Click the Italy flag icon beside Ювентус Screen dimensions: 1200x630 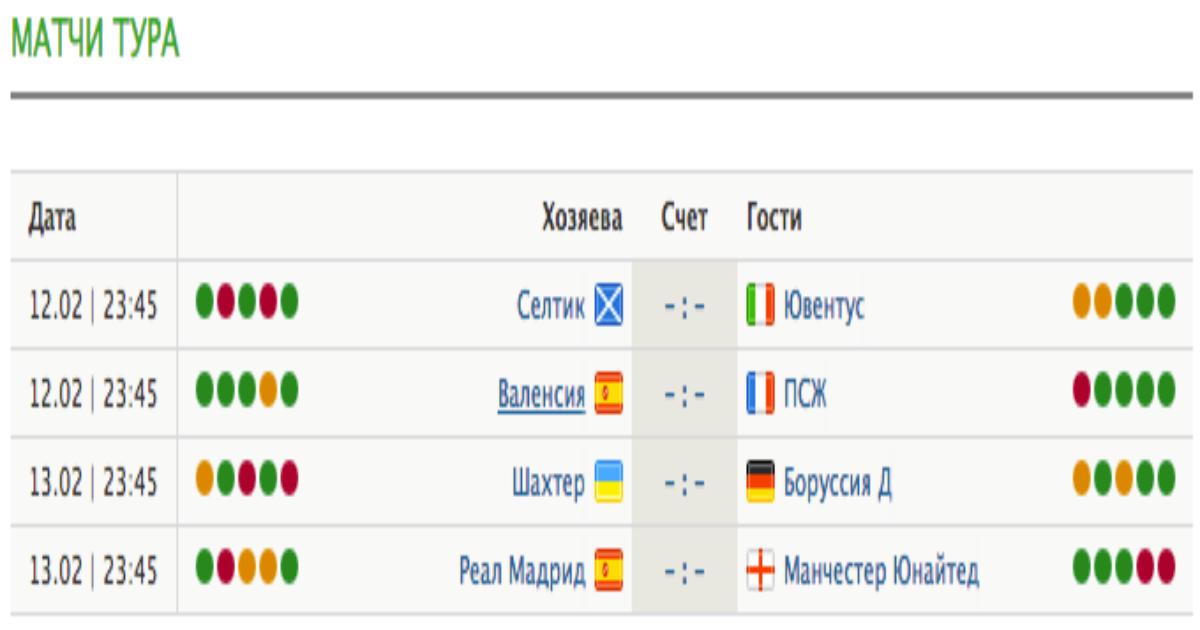click(x=760, y=305)
